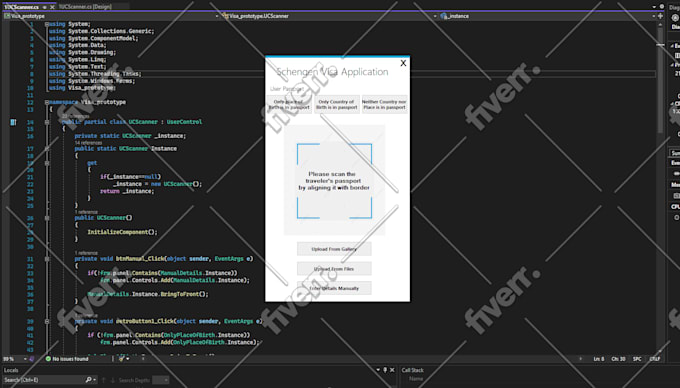Select Only place of birth in passport option
680x388 pixels.
coord(289,104)
